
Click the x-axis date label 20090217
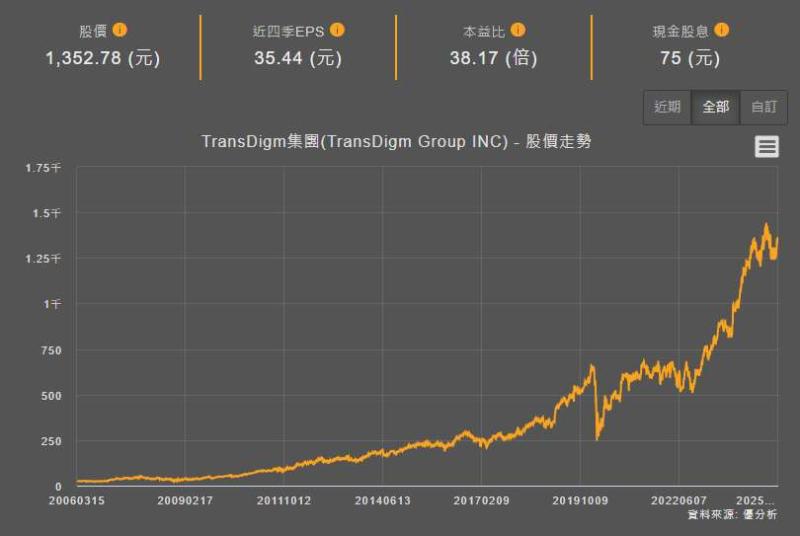[185, 500]
